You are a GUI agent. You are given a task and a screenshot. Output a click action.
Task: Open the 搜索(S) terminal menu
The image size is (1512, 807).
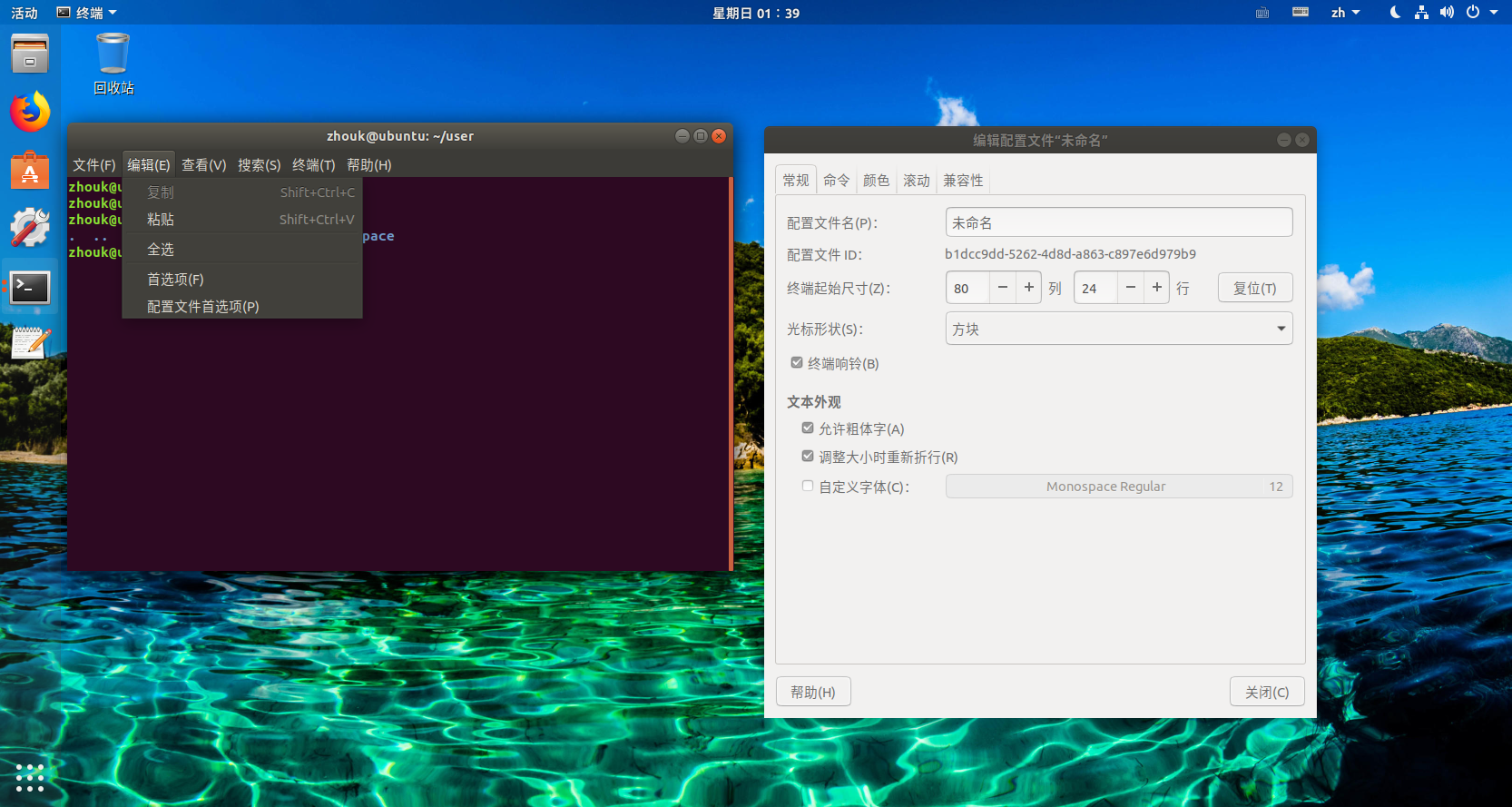coord(260,164)
